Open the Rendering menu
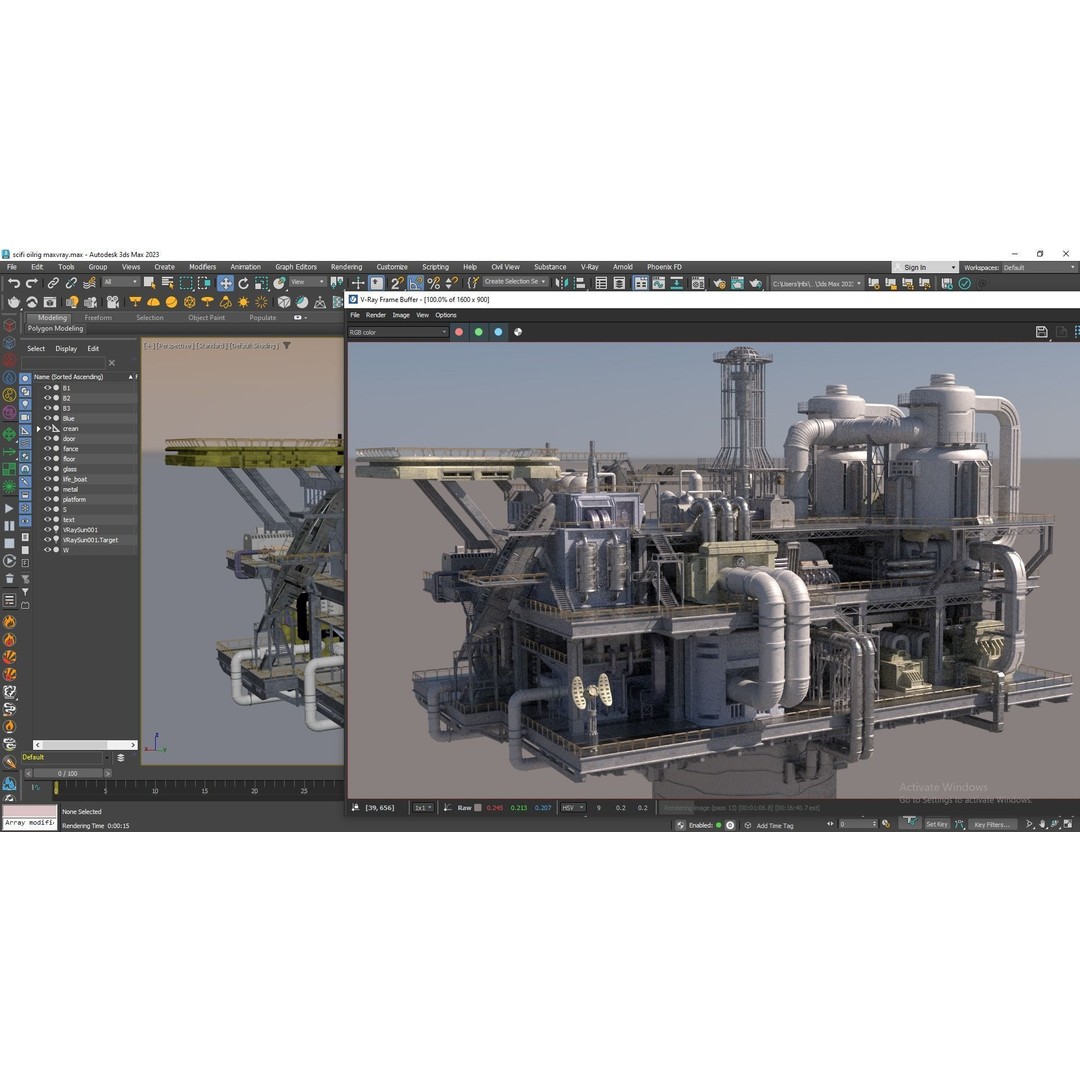 point(346,267)
